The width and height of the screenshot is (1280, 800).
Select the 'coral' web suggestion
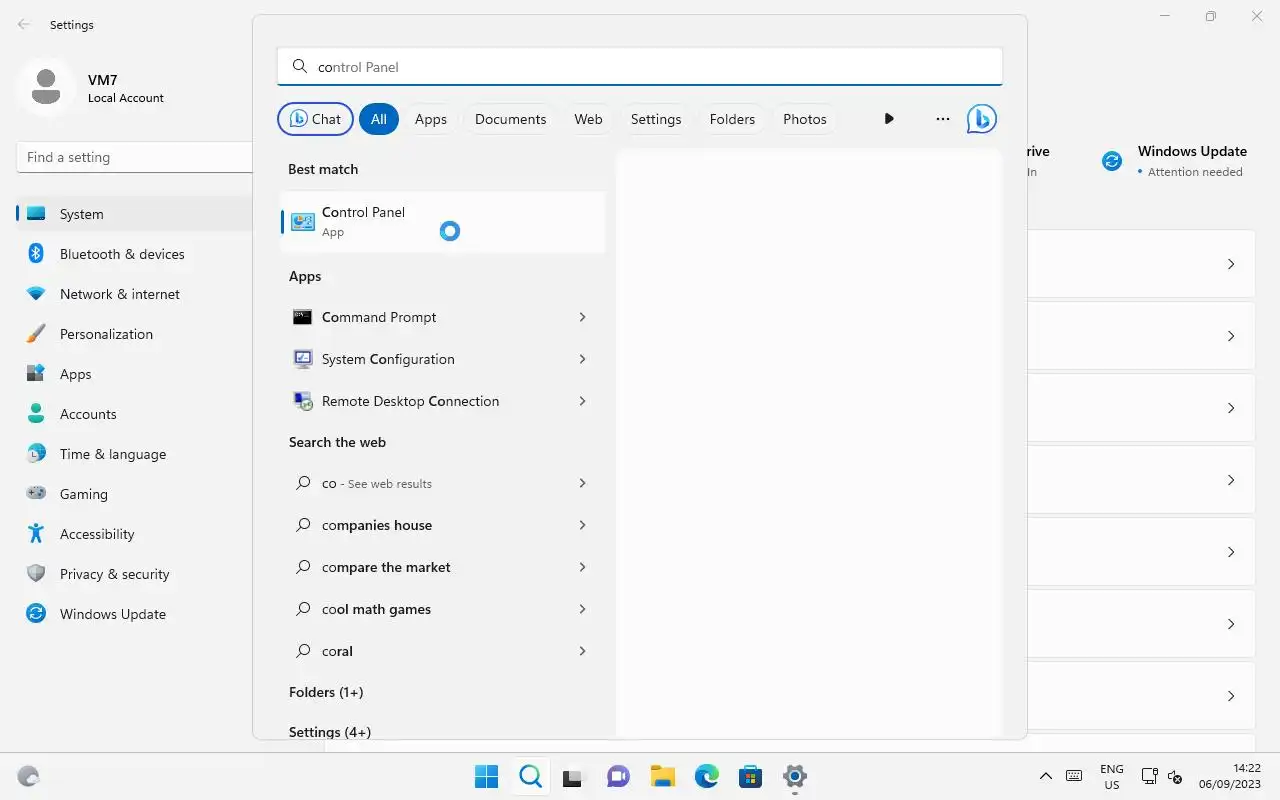[x=443, y=651]
